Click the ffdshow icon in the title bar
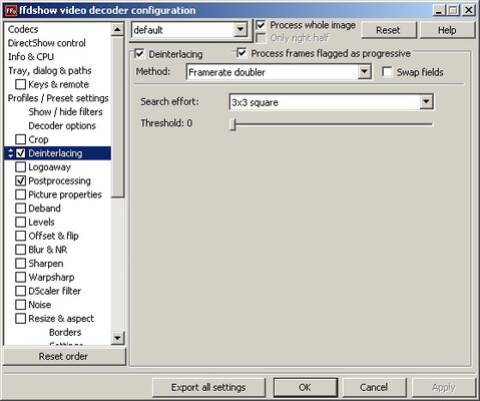Screen dimensions: 480x401 (x=11, y=10)
